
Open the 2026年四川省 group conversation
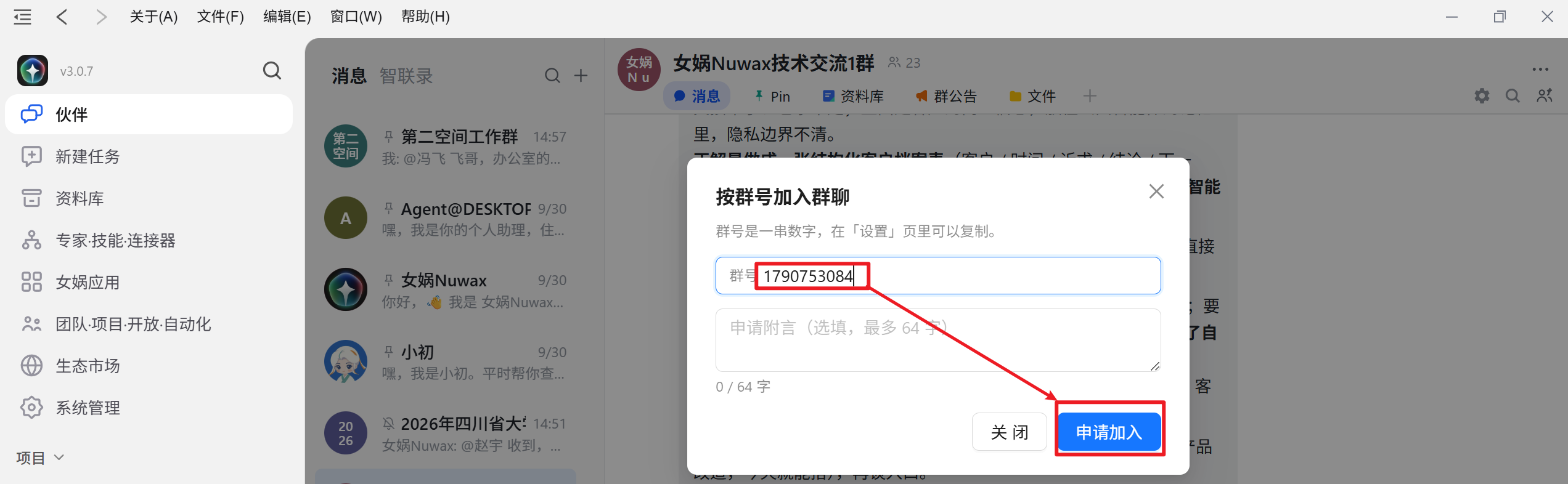tap(446, 434)
